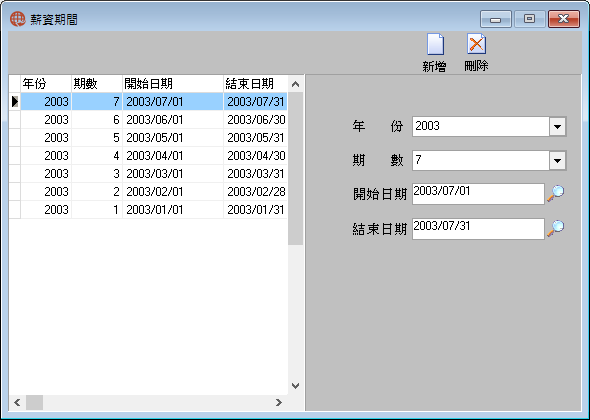This screenshot has width=590, height=420.
Task: Click in the 結束日期 input field
Action: (478, 228)
